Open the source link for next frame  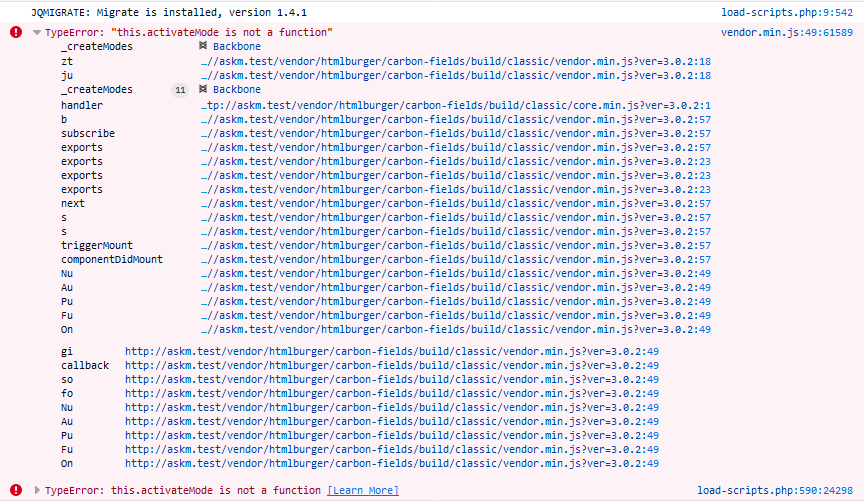tap(456, 203)
